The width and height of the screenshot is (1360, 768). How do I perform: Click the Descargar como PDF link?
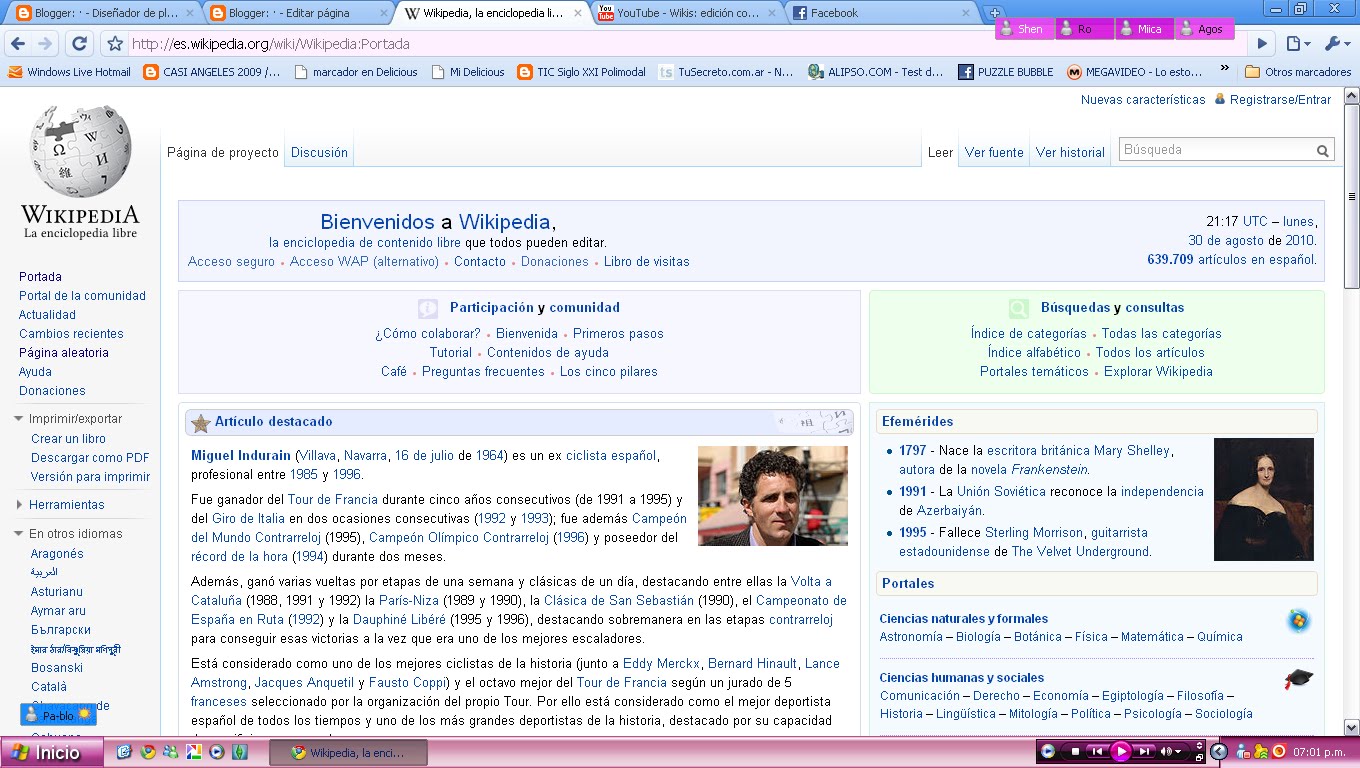pos(90,458)
